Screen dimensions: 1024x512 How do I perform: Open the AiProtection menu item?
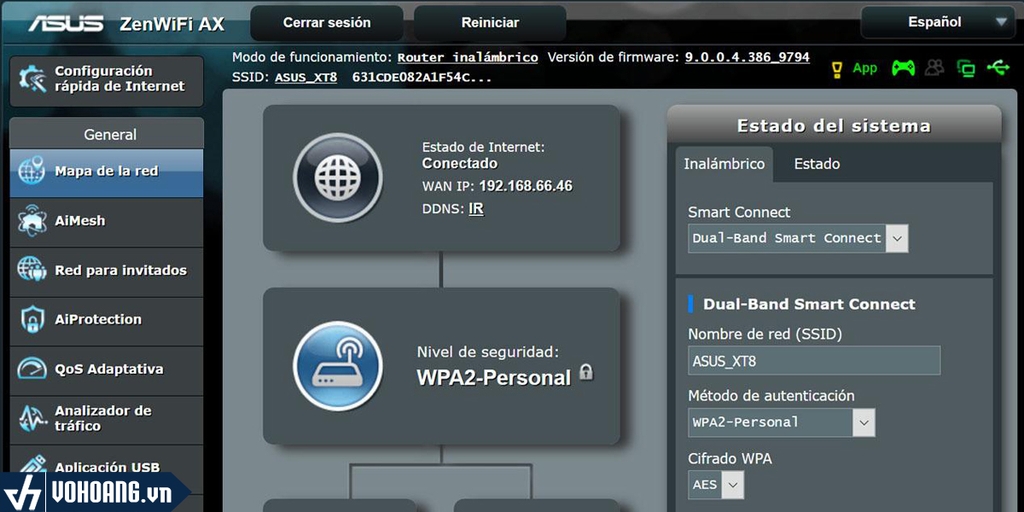point(106,320)
